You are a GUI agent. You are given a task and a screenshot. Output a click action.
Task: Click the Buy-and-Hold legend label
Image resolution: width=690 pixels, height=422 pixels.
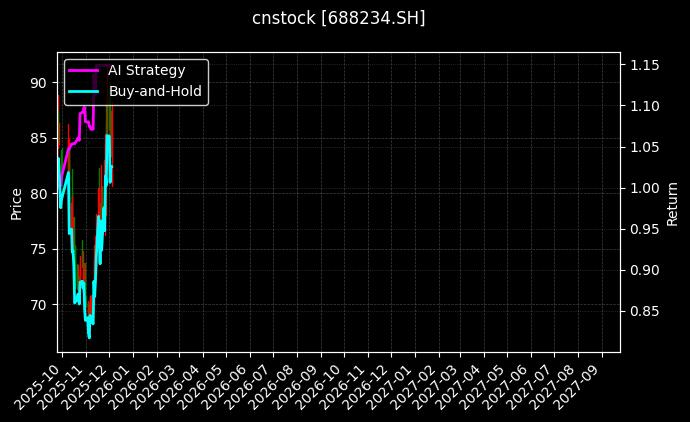point(155,91)
